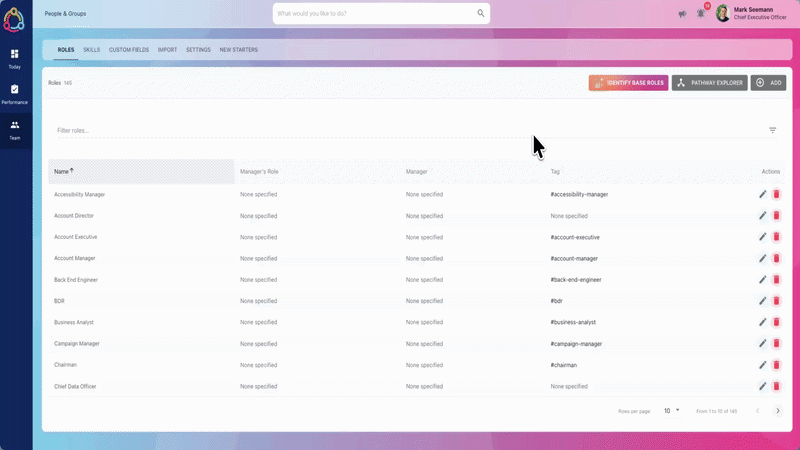Edit the Back End Engineer role
Screen dimensions: 800x450
click(762, 280)
